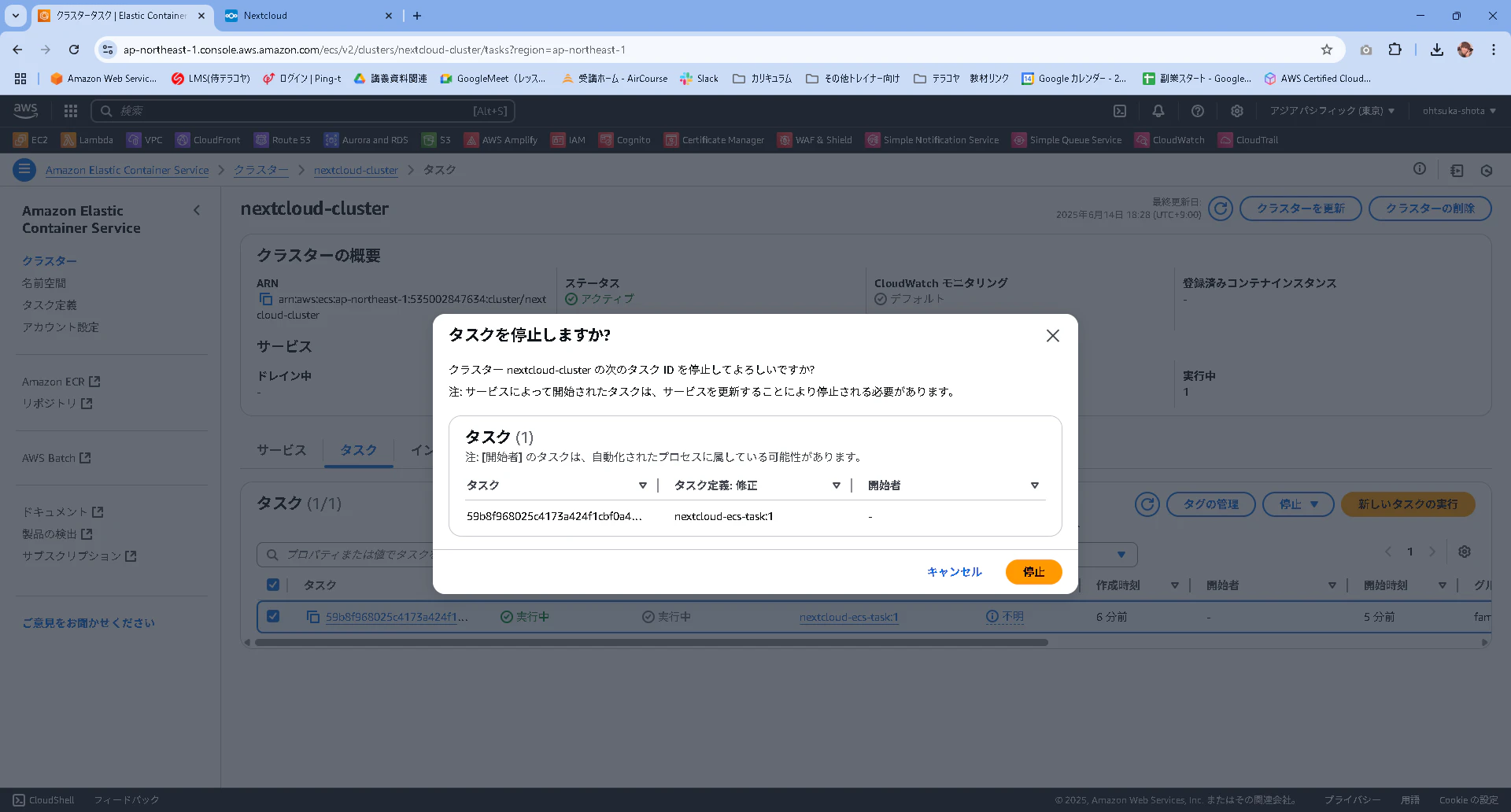Refresh the task list icon
The width and height of the screenshot is (1511, 812).
1147,504
